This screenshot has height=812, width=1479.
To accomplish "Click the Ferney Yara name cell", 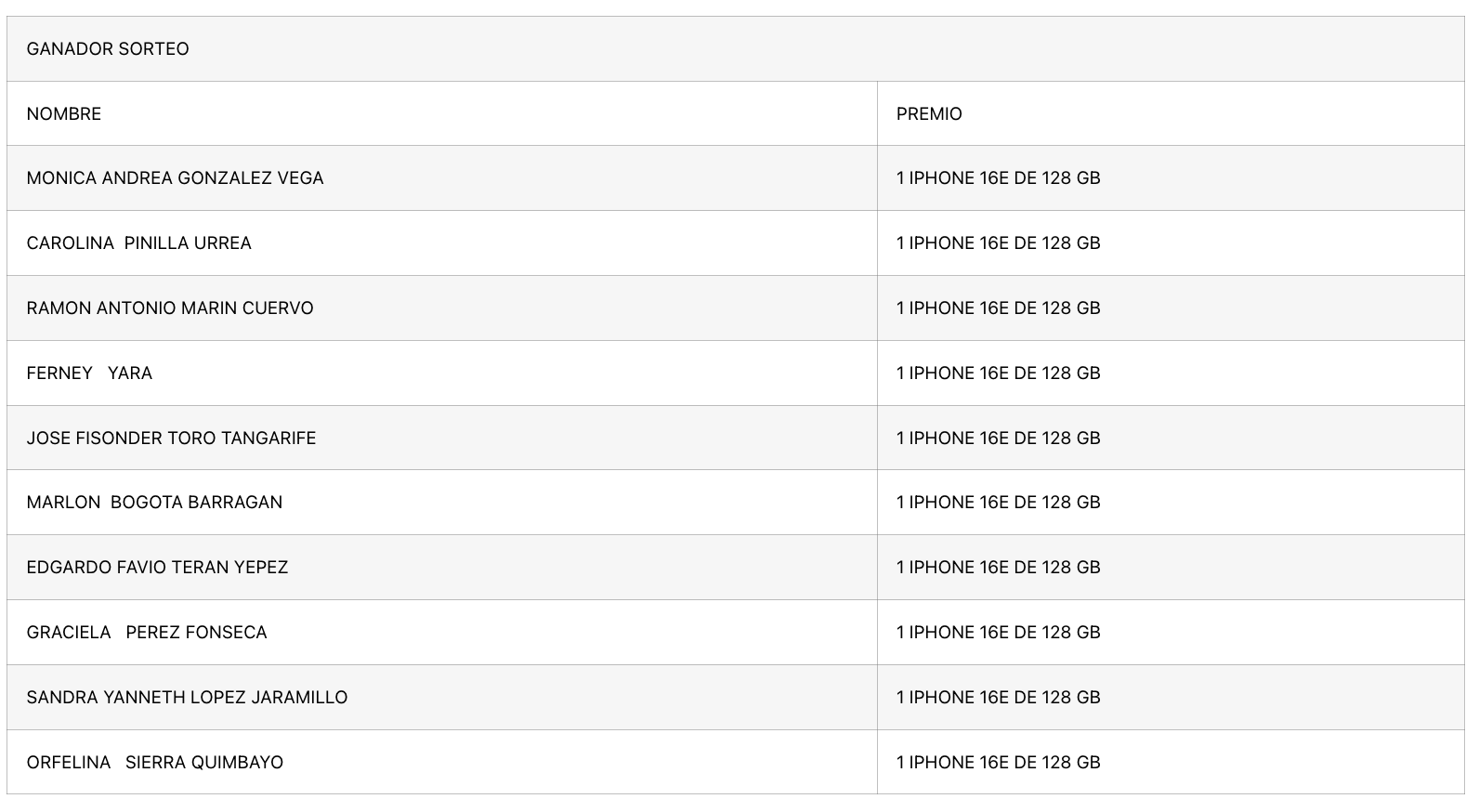I will point(89,373).
